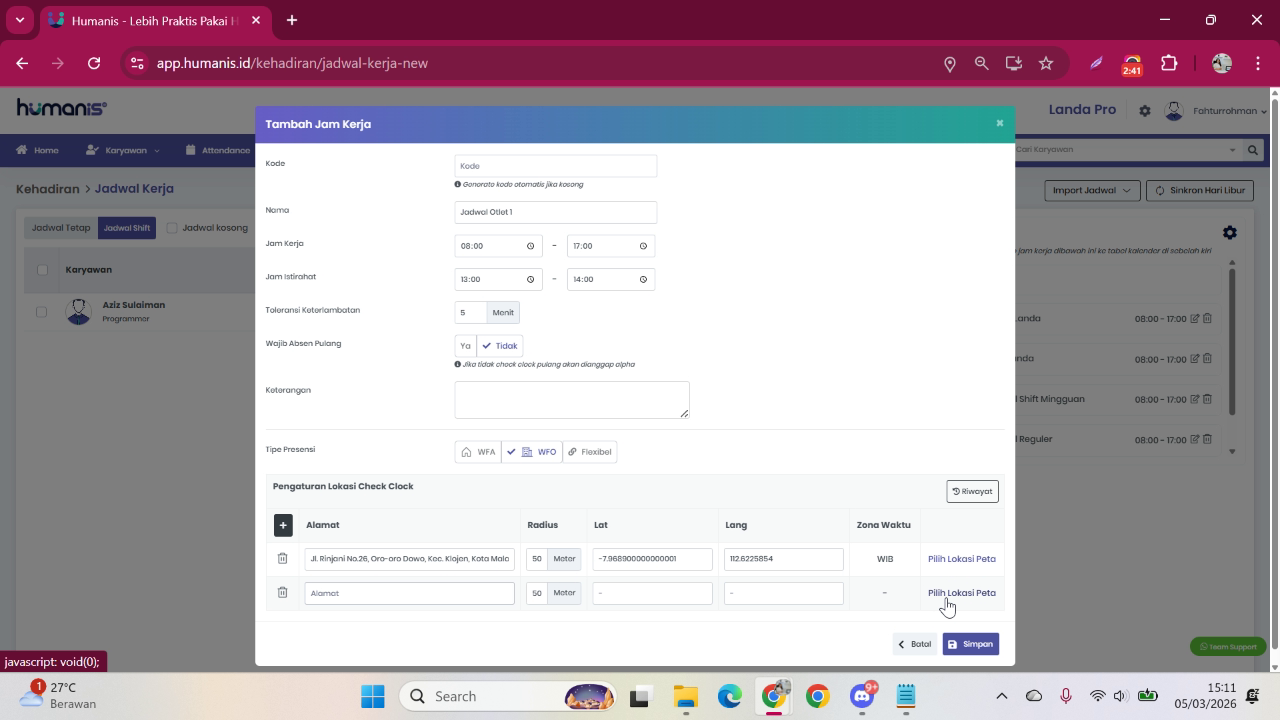This screenshot has height=720, width=1280.
Task: Click the Sinkron Hari Libur button
Action: [1200, 190]
